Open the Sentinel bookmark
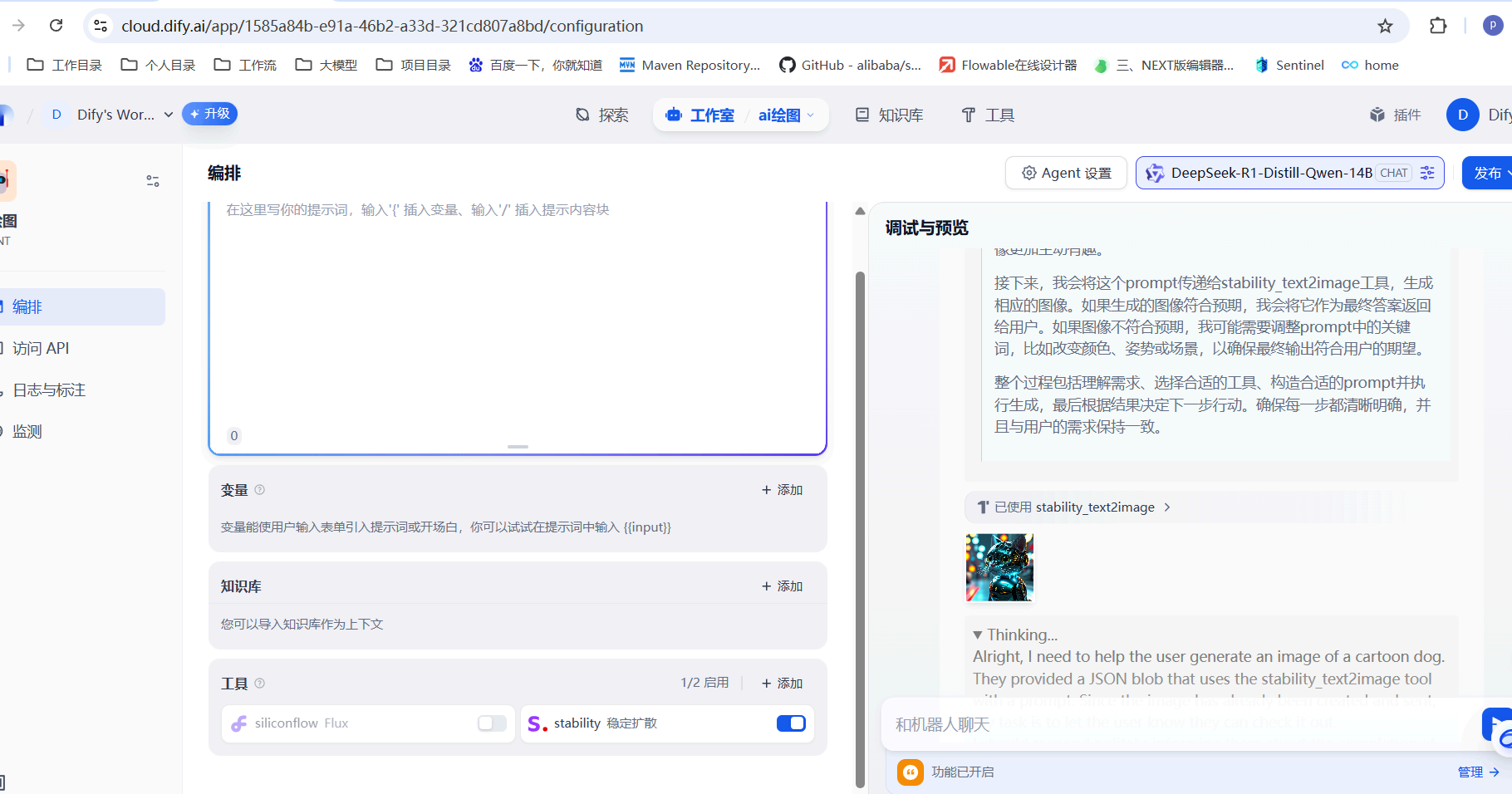 (1289, 65)
